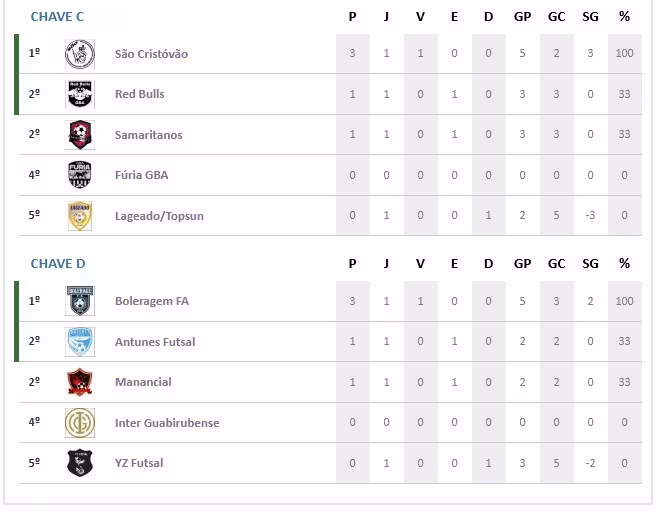The height and width of the screenshot is (514, 662).
Task: Click the Antunes Futsal team logo
Action: (80, 342)
